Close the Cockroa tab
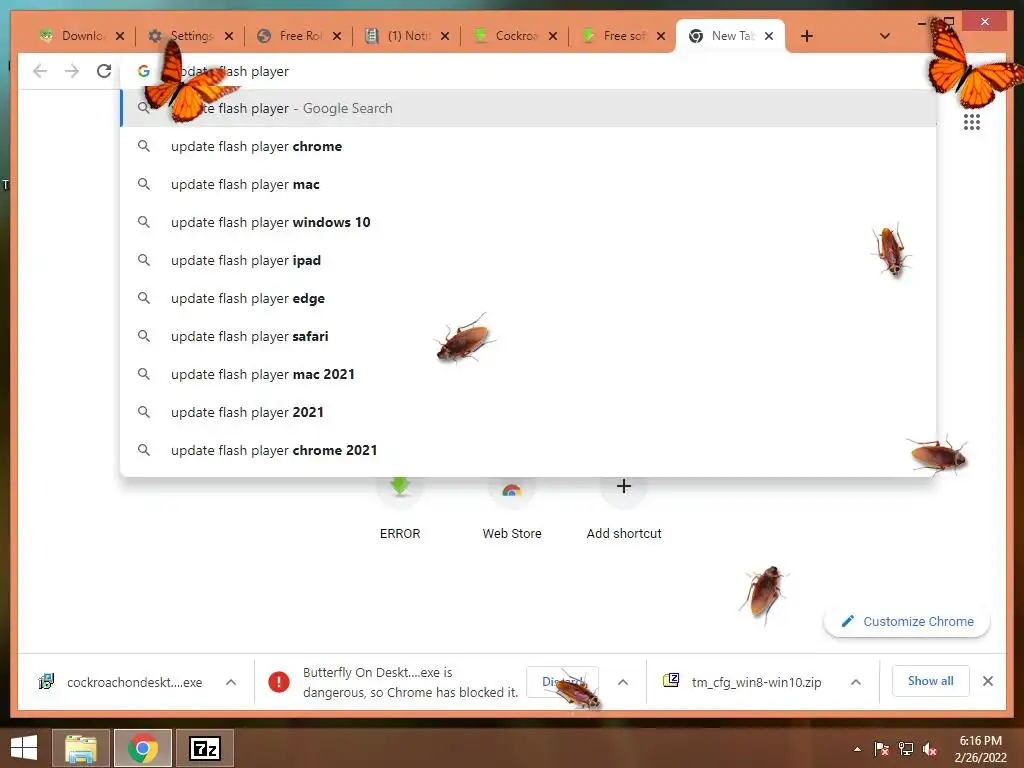1024x768 pixels. click(552, 36)
